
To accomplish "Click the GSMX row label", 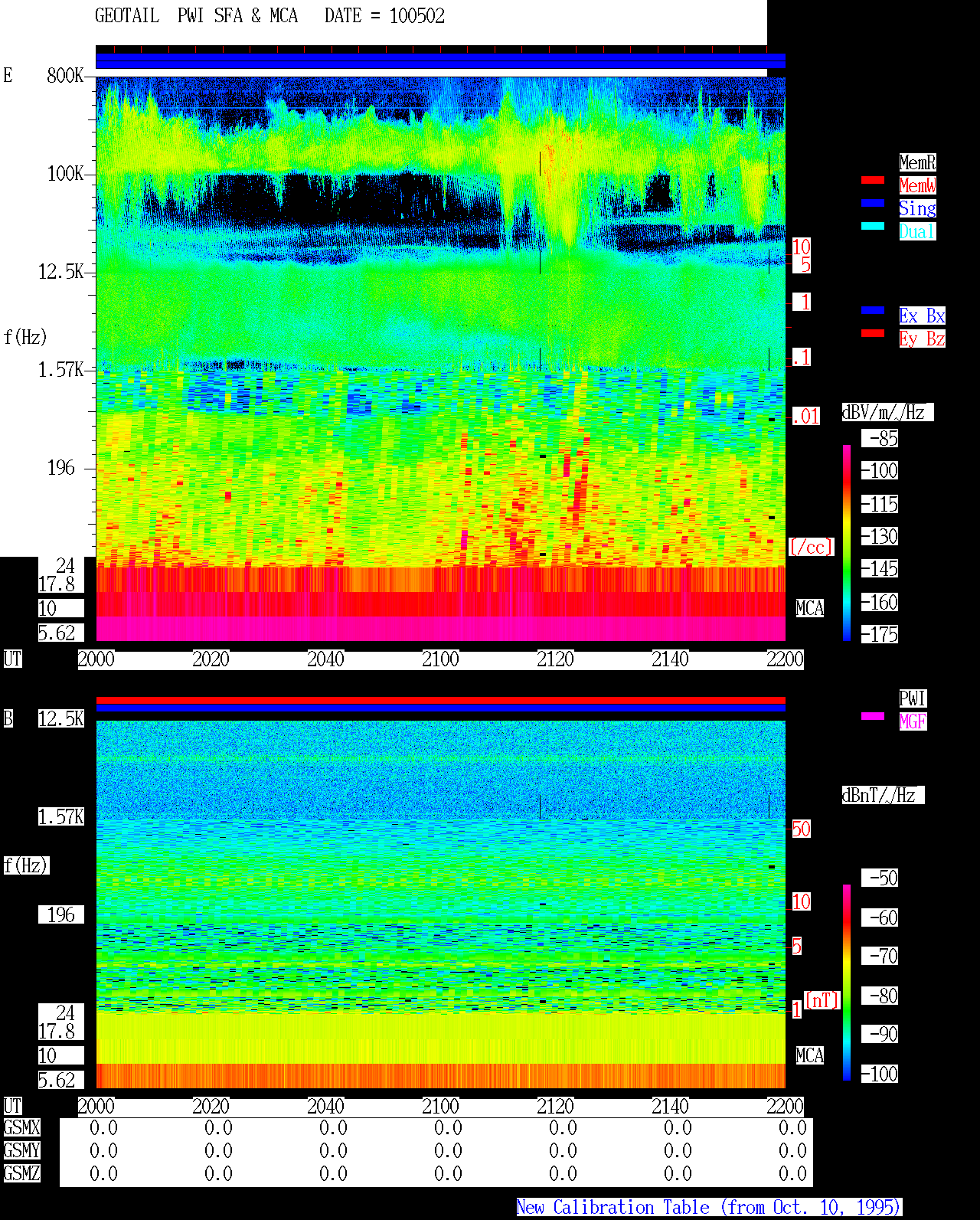I will [x=21, y=1127].
